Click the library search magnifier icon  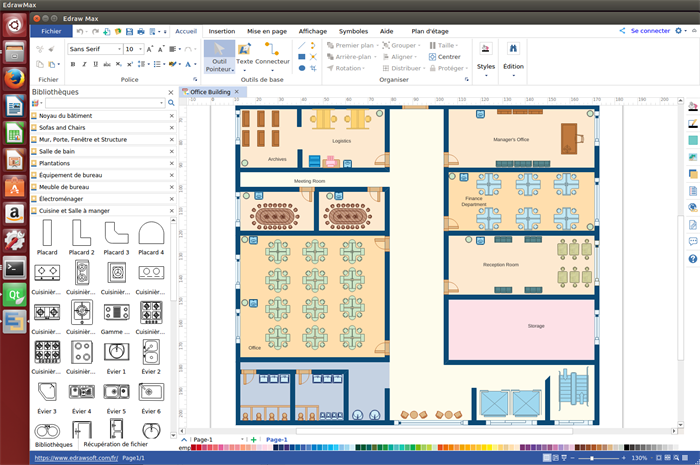click(171, 102)
